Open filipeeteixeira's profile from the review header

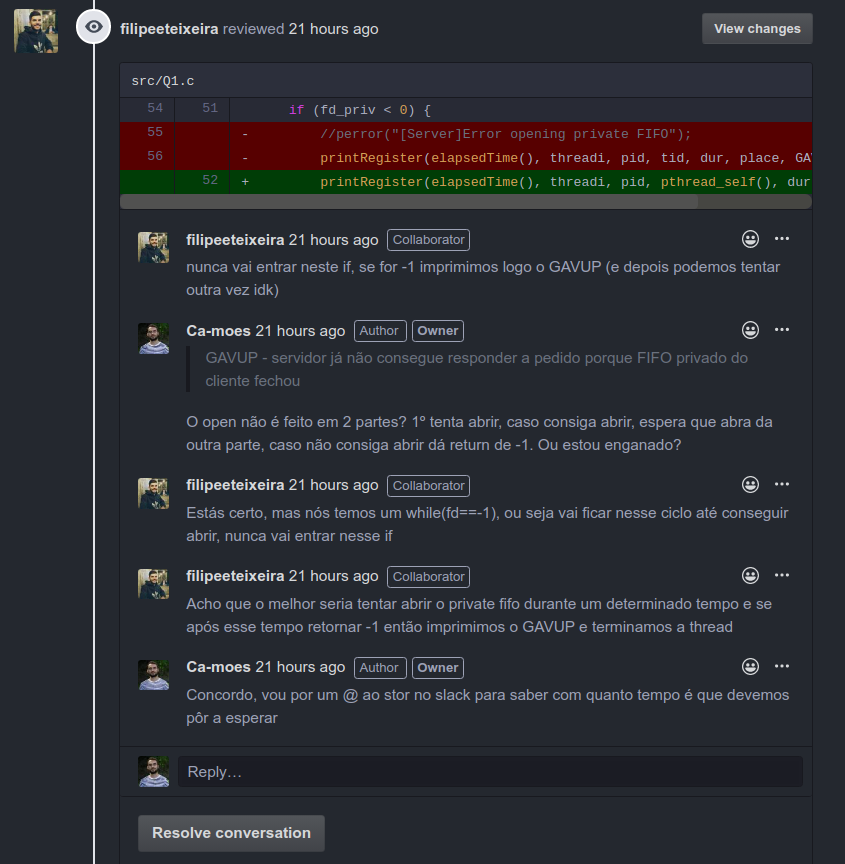170,29
